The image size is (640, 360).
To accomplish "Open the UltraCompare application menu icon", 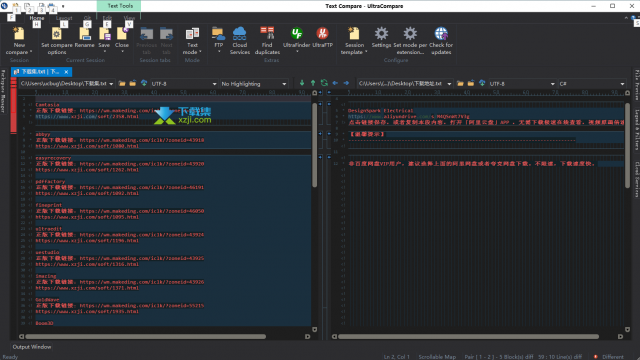I will coord(4,6).
